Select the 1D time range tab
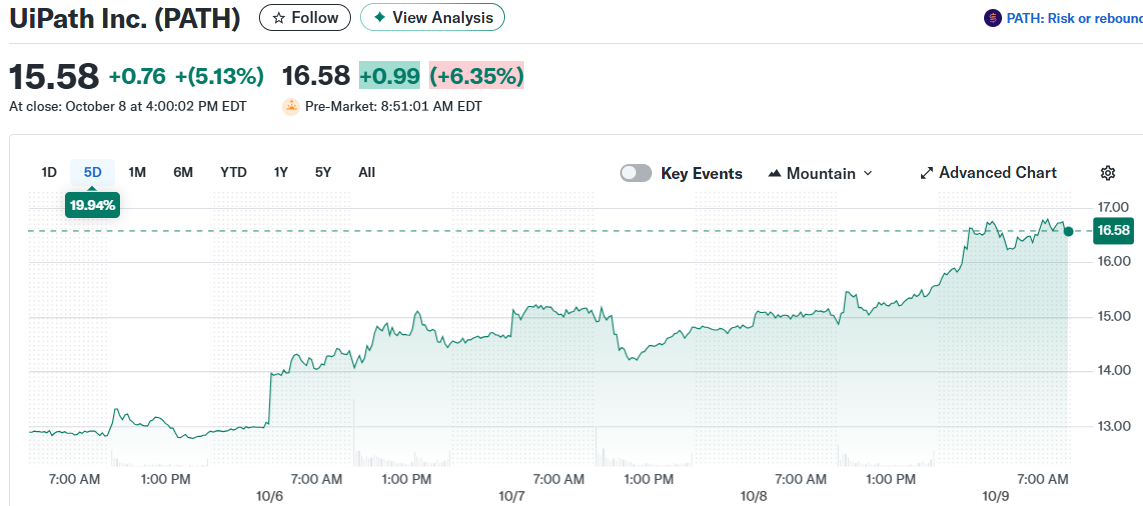 [x=49, y=172]
